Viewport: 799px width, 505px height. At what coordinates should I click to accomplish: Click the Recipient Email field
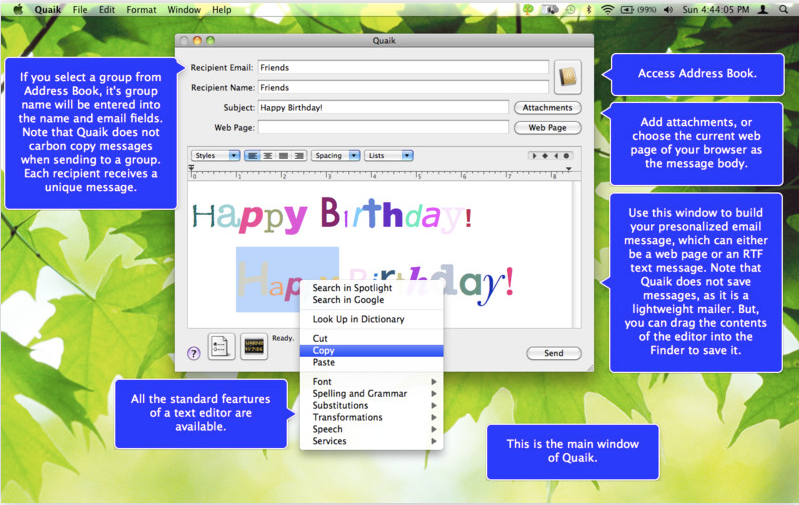[403, 67]
